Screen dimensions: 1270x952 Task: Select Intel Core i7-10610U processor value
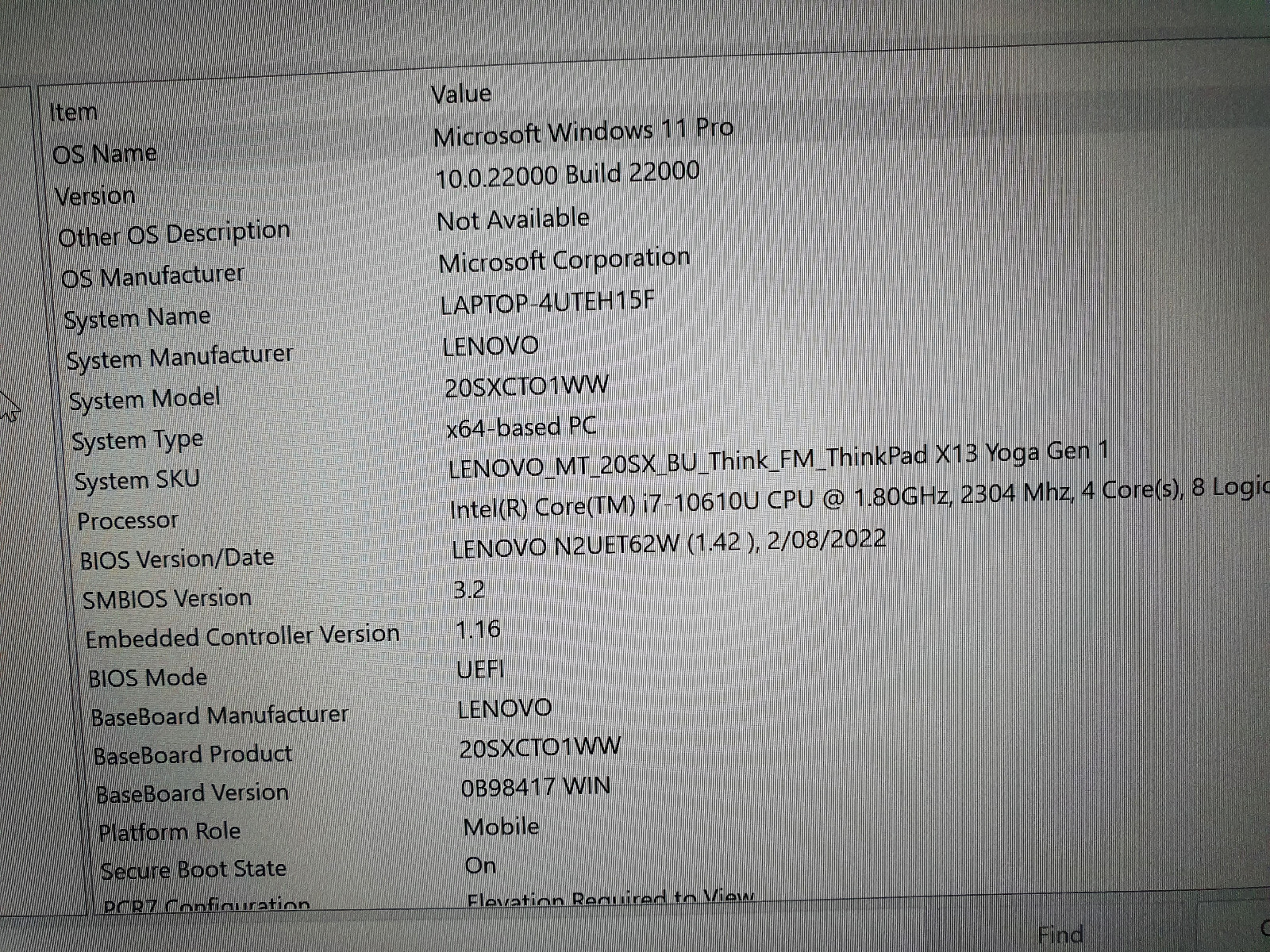click(x=860, y=498)
